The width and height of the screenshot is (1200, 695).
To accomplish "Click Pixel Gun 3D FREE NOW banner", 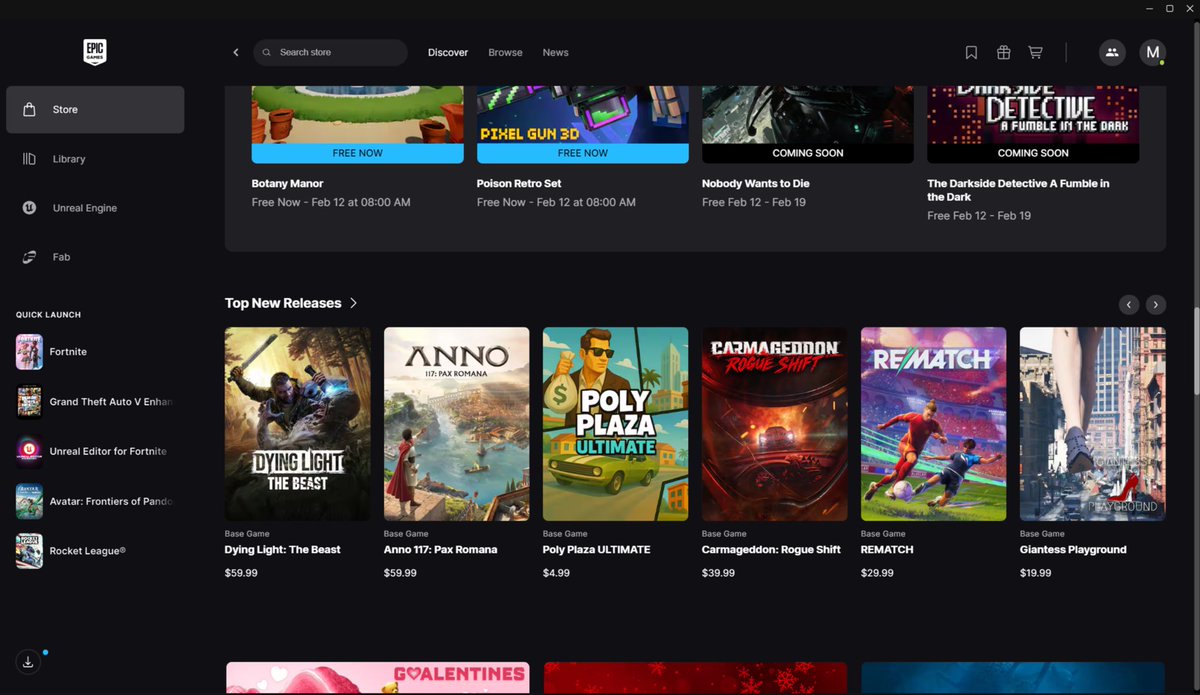I will tap(583, 153).
